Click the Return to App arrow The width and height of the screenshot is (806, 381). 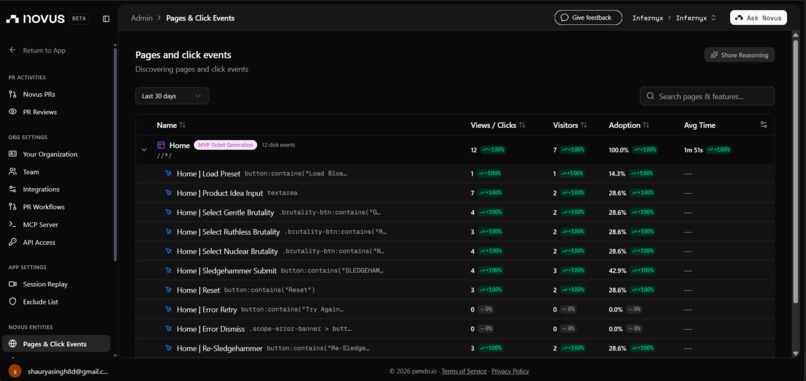tap(13, 50)
